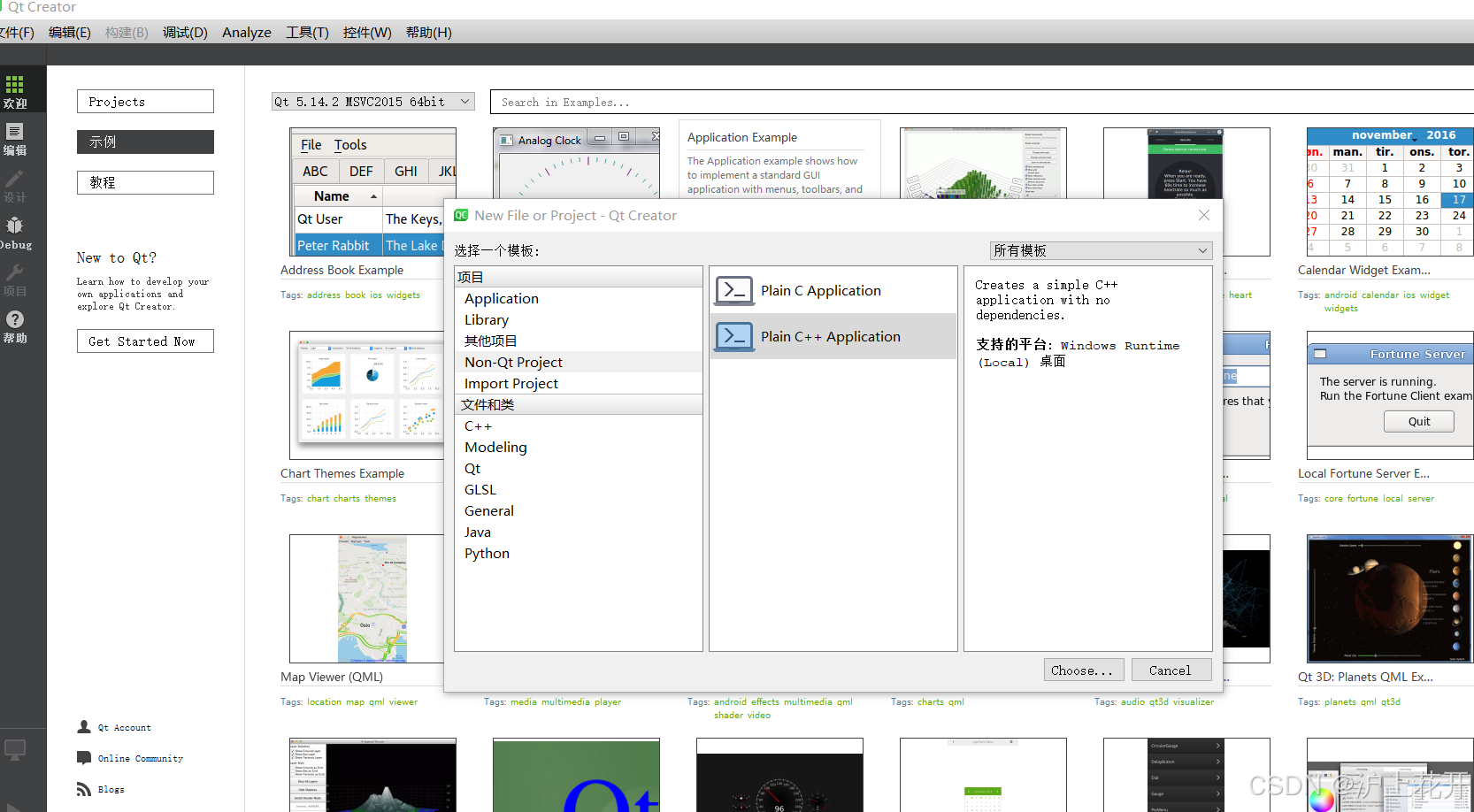Click the 'fortune' tag under Local Fortune Server
The height and width of the screenshot is (812, 1474).
[x=1363, y=499]
